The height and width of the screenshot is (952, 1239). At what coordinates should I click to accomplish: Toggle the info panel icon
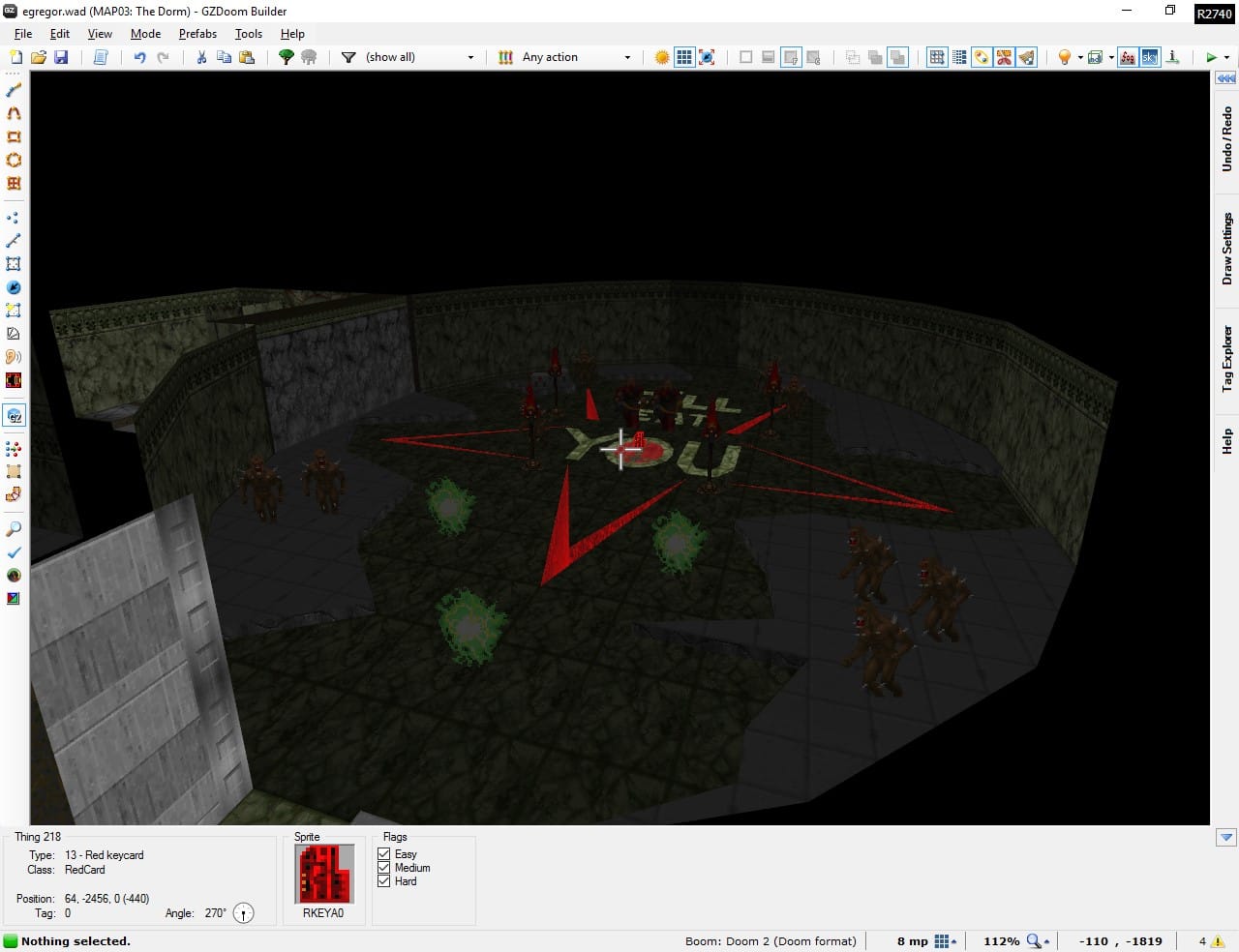click(x=1172, y=57)
